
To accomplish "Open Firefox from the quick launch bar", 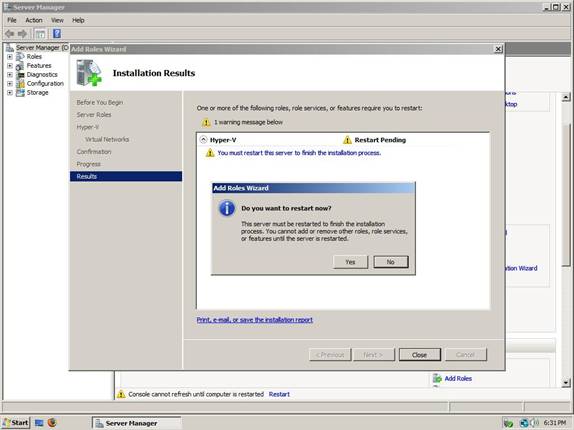I will 52,423.
